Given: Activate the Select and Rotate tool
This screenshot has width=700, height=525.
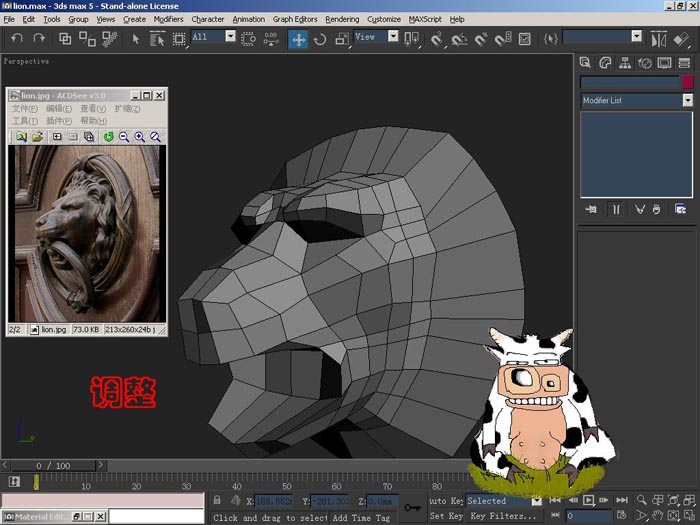Looking at the screenshot, I should tap(320, 39).
